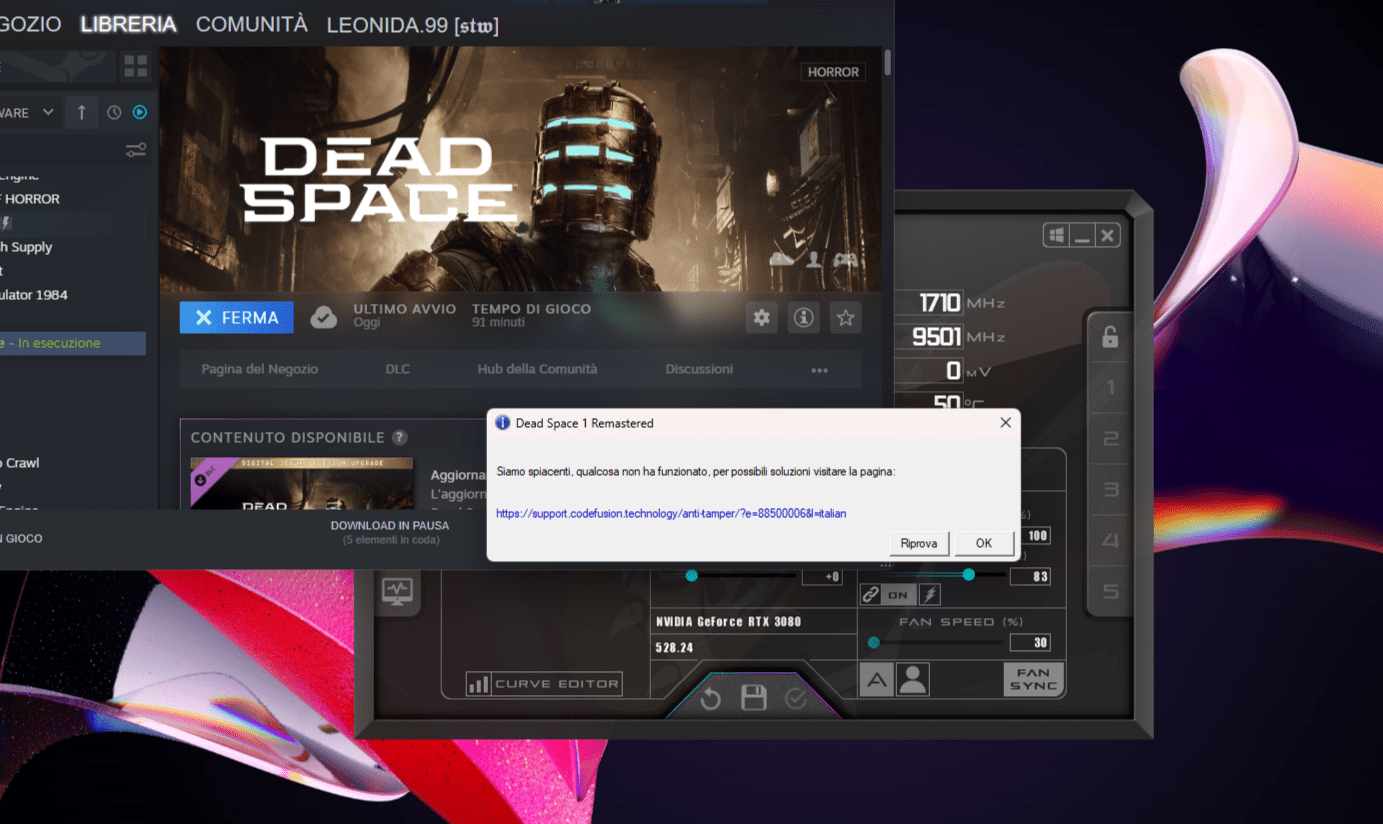Click the OC Scanner lightning icon
Image resolution: width=1383 pixels, height=824 pixels.
point(930,594)
